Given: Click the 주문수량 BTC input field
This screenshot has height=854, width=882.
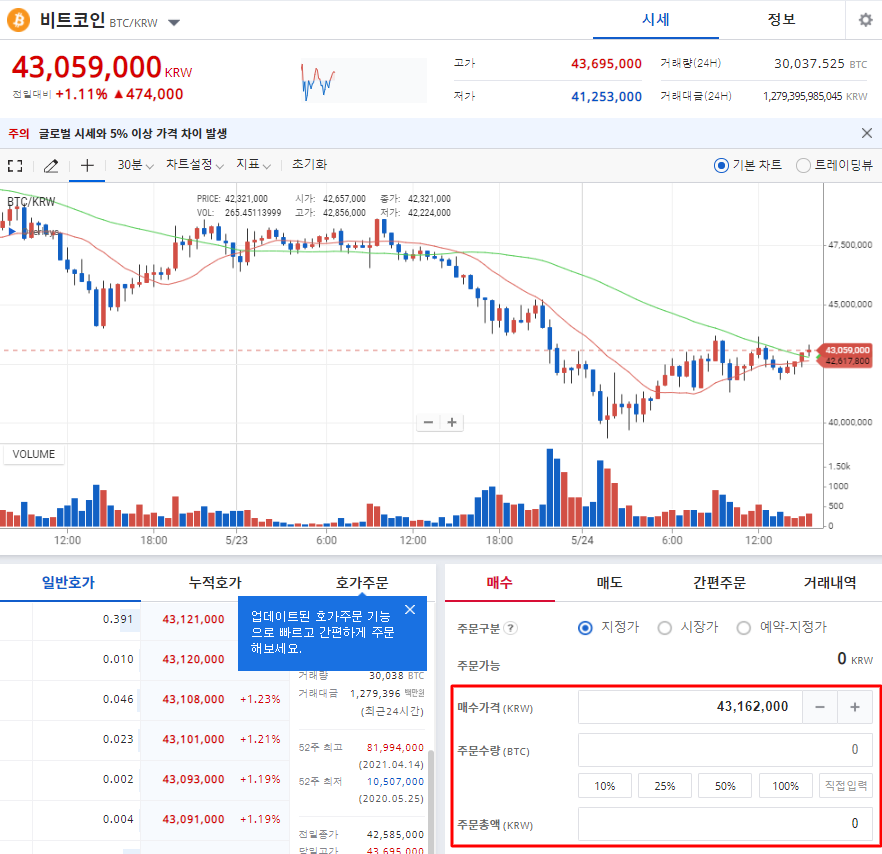Looking at the screenshot, I should [725, 749].
